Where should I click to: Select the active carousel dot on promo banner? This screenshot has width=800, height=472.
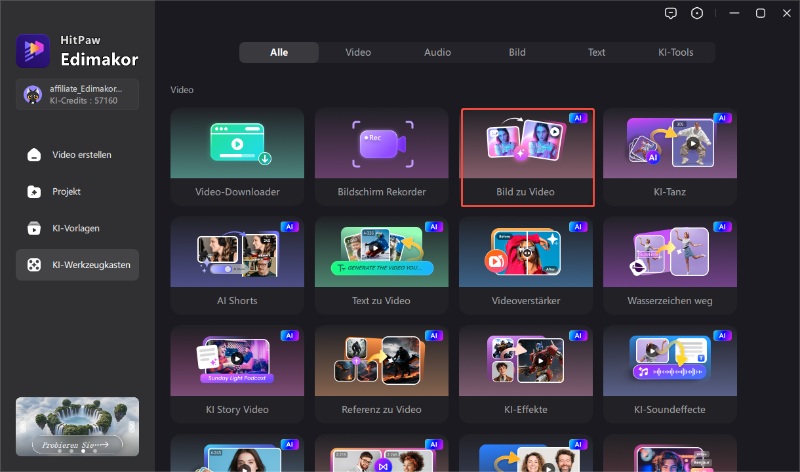point(83,451)
